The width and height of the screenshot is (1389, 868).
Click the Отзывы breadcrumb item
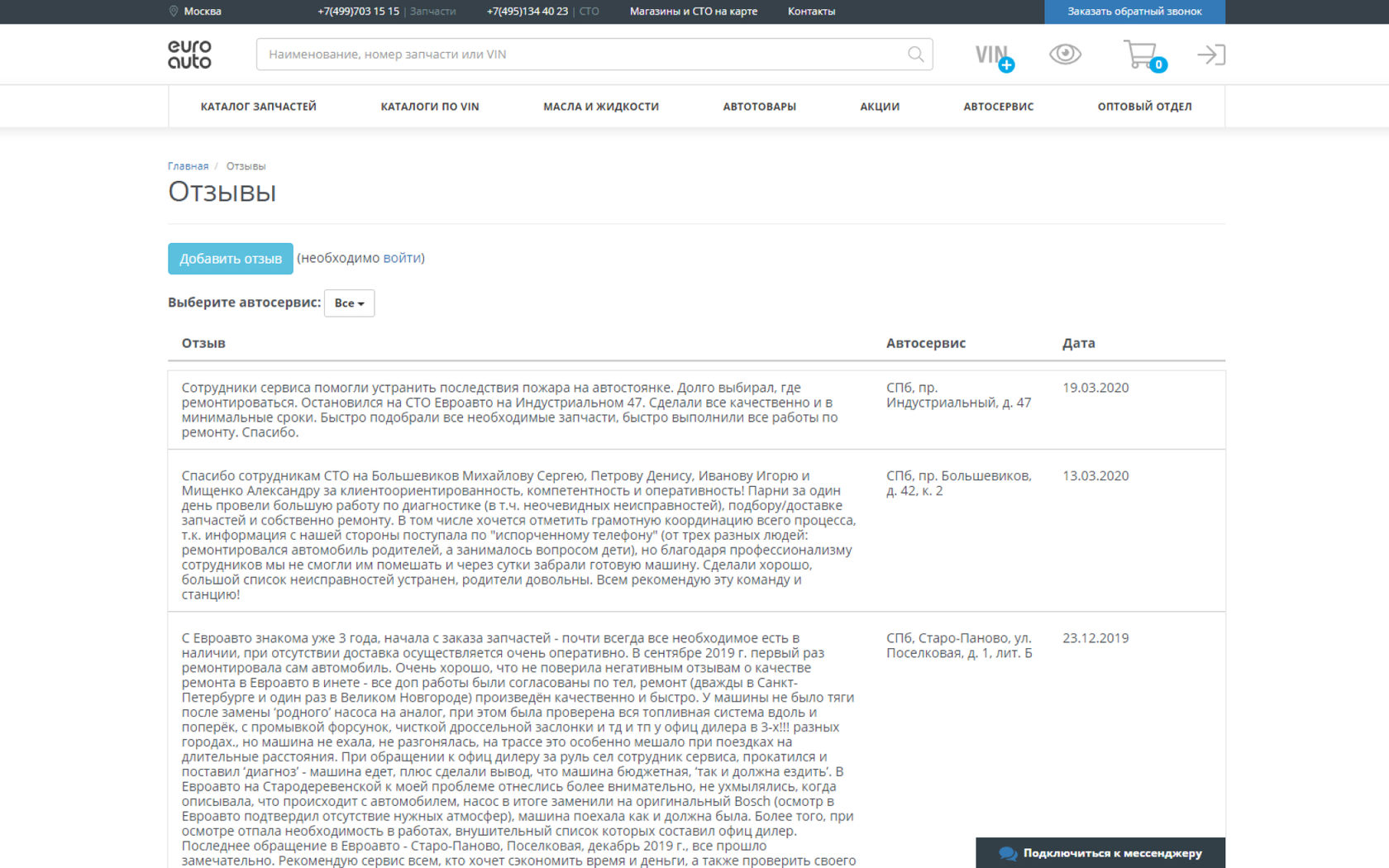246,166
